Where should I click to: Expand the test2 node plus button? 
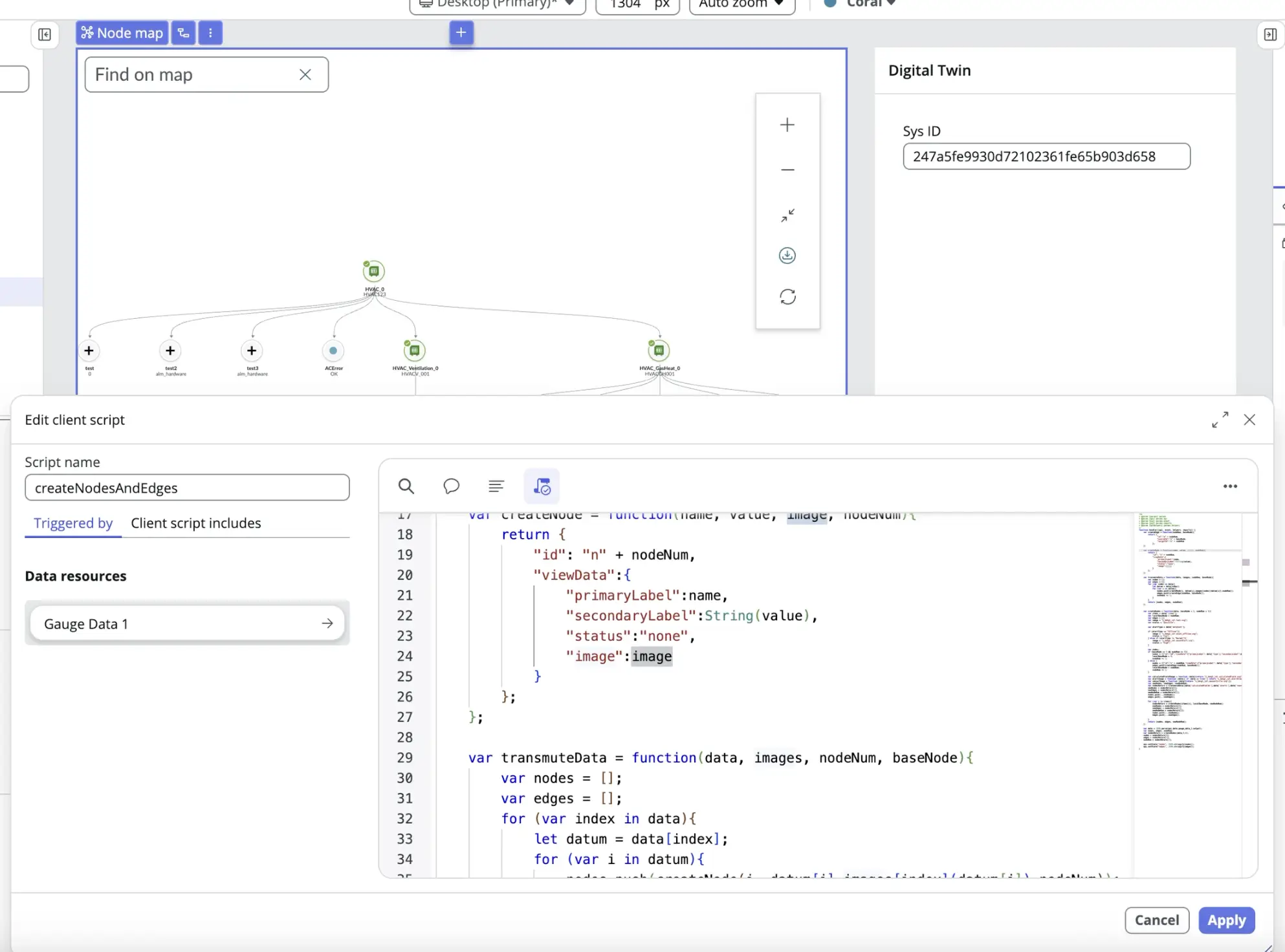pyautogui.click(x=170, y=351)
